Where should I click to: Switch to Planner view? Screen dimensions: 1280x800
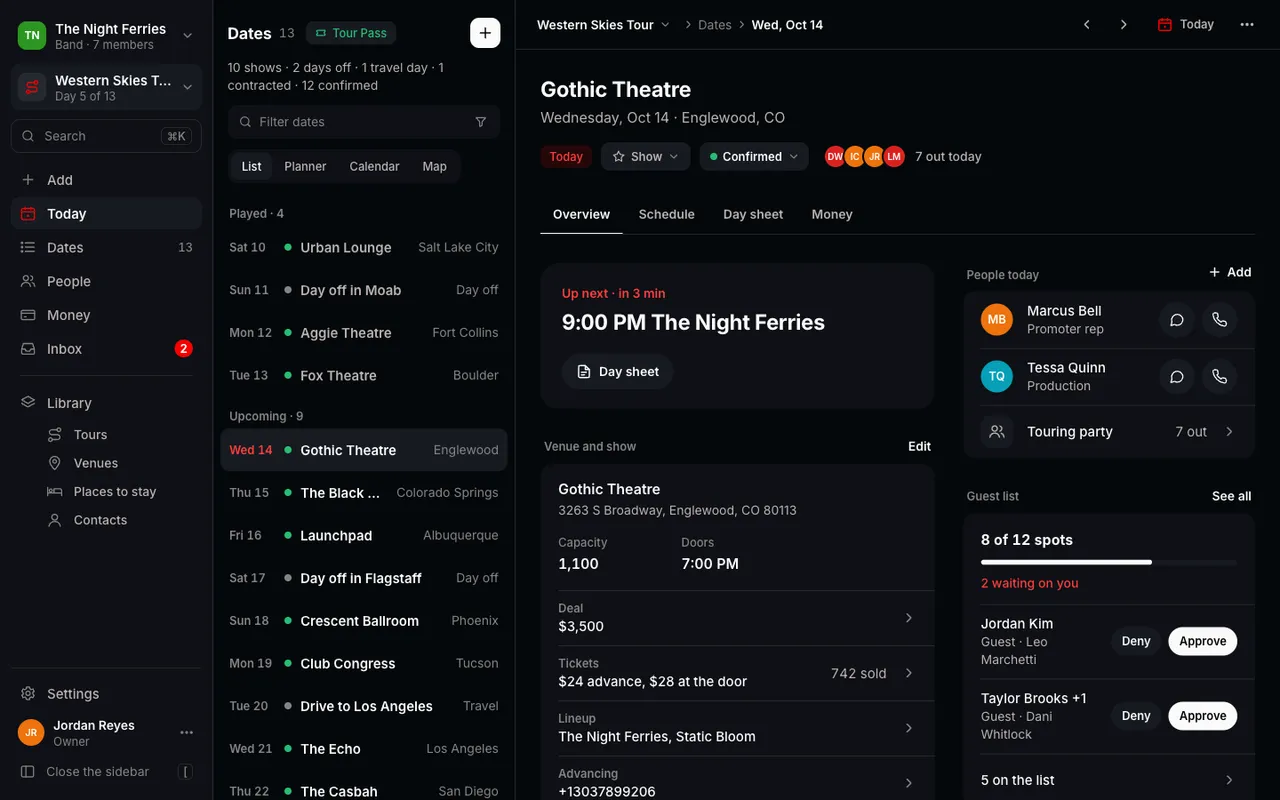point(305,167)
